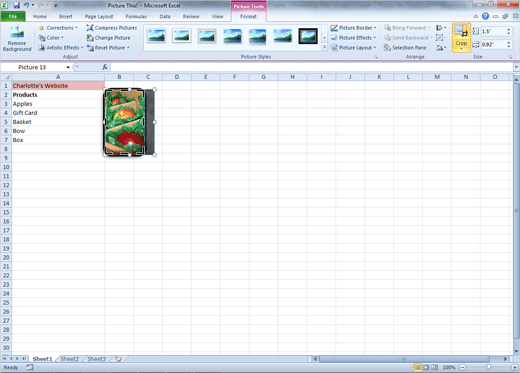Toggle Normal view button in status bar
The width and height of the screenshot is (520, 373).
(417, 367)
